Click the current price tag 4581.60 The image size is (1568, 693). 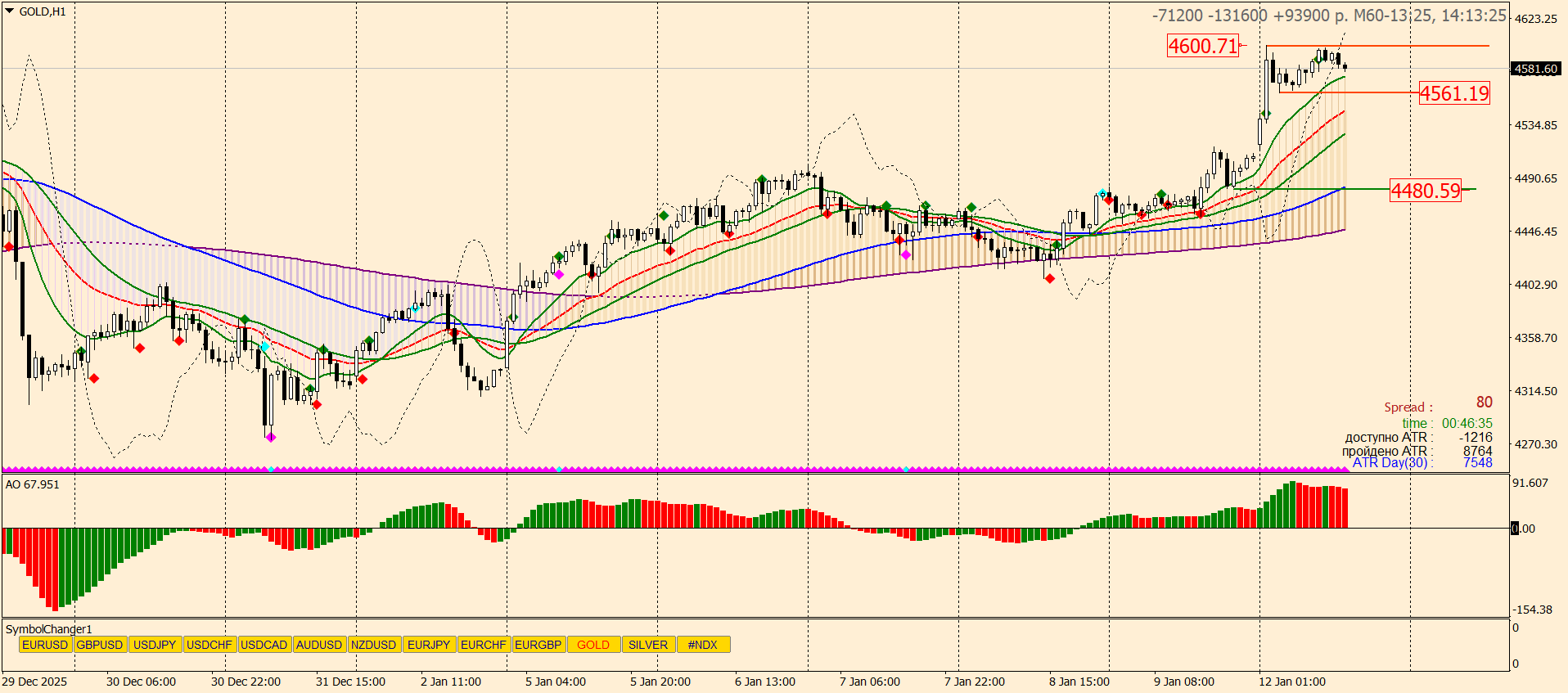coord(1536,69)
